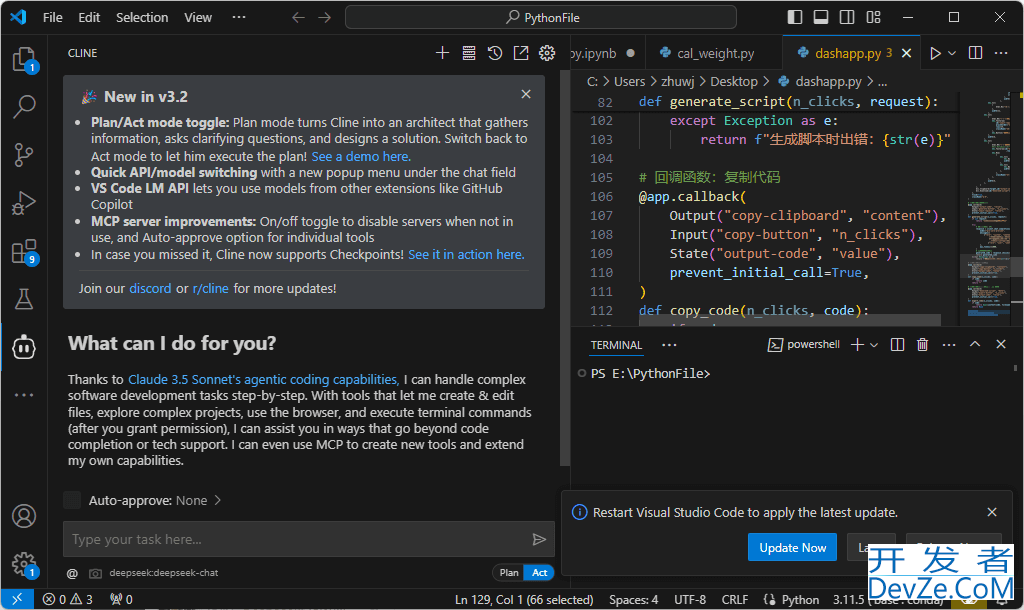Image resolution: width=1024 pixels, height=610 pixels.
Task: Open more title bar menus ellipsis
Action: pos(239,17)
